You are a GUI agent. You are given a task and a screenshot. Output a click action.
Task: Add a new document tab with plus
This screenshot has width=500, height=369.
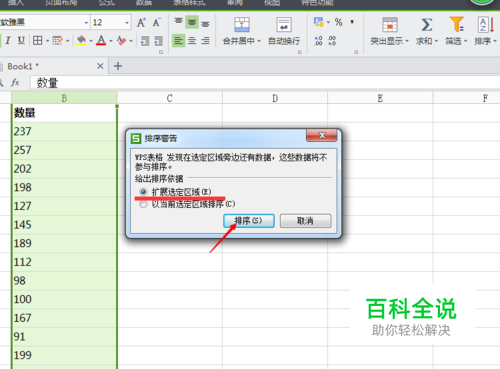pos(118,66)
